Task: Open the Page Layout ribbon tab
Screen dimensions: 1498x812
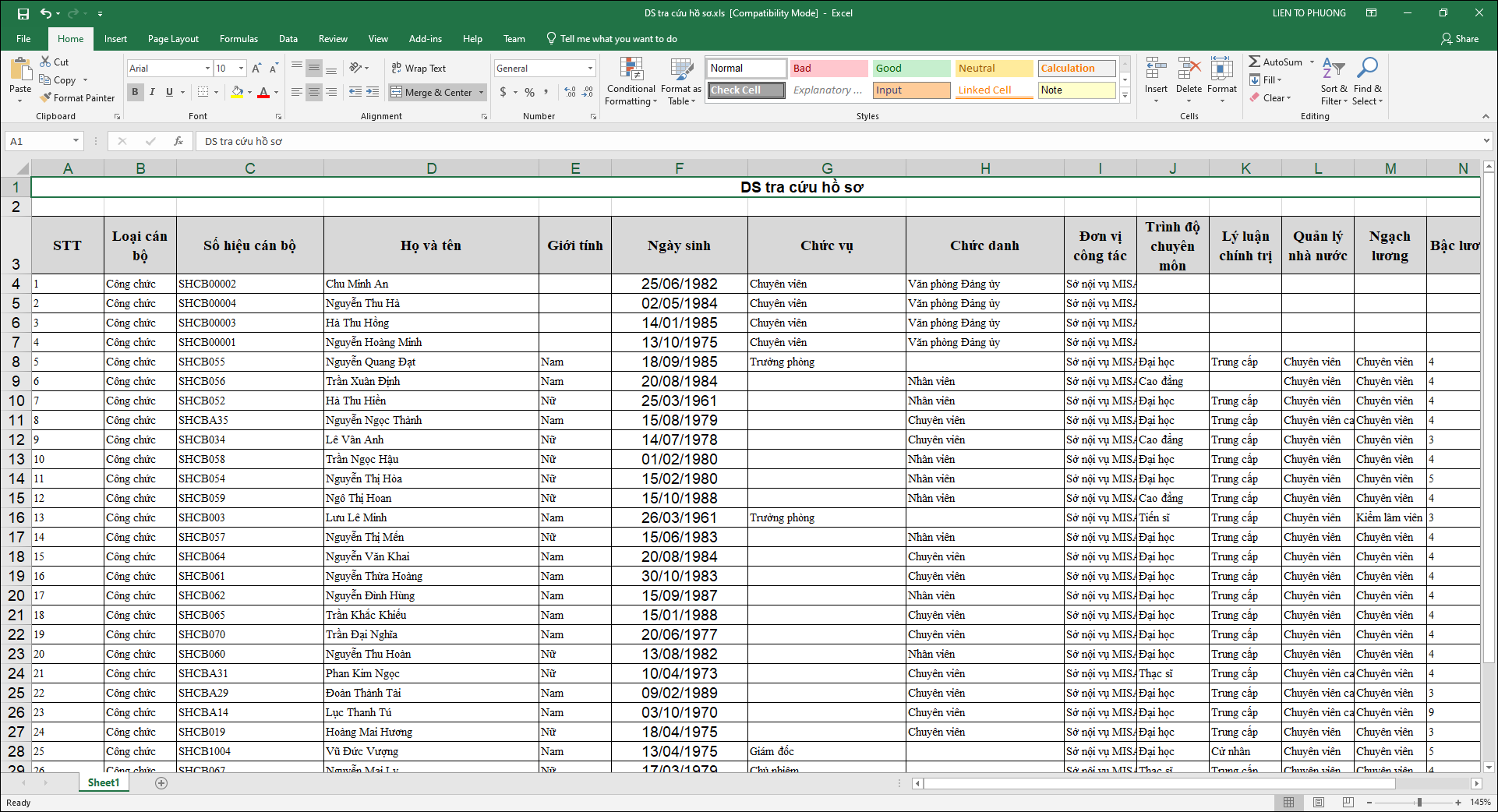Action: pos(173,39)
